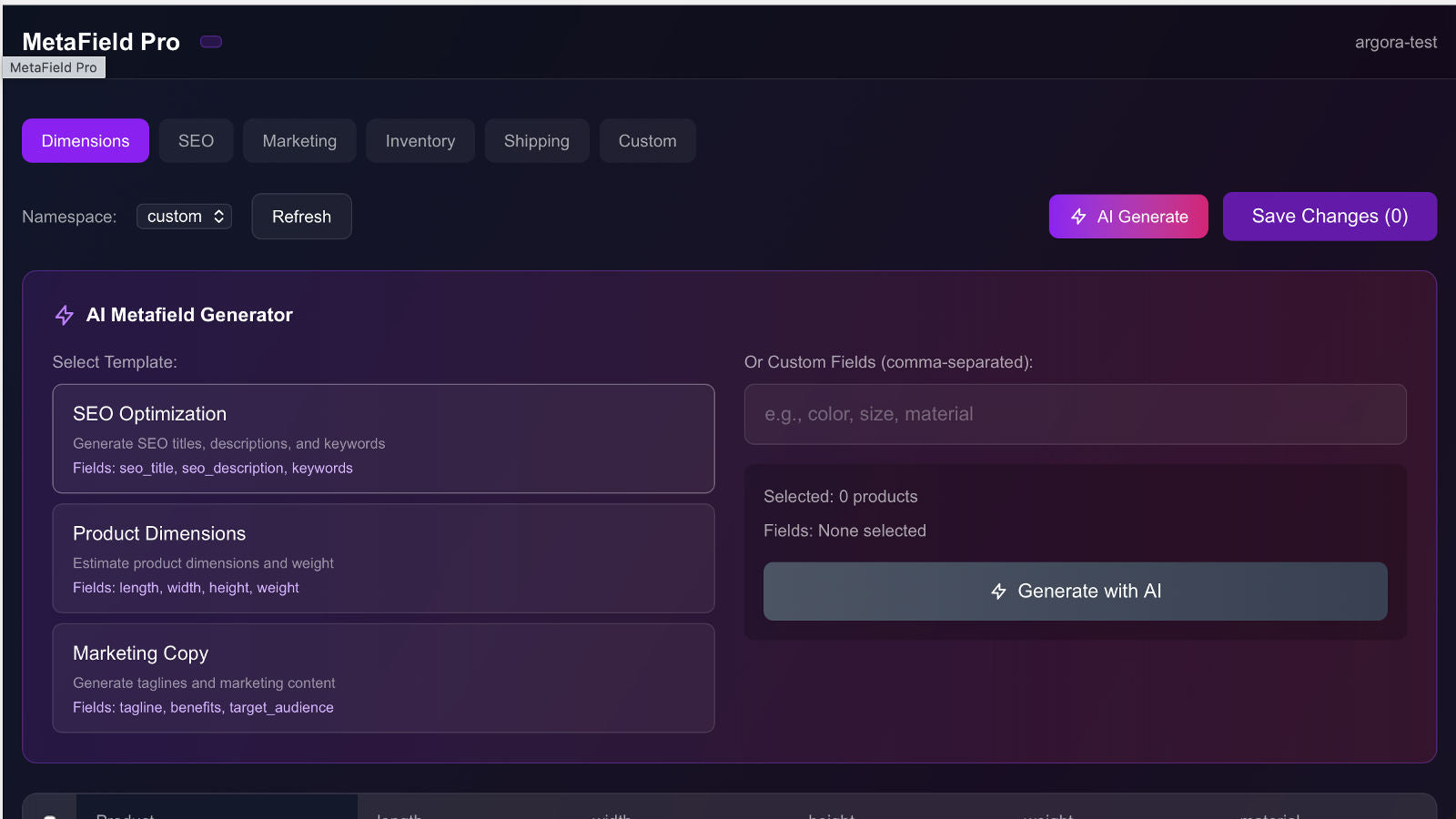
Task: Select the Dimensions tab
Action: [x=85, y=140]
